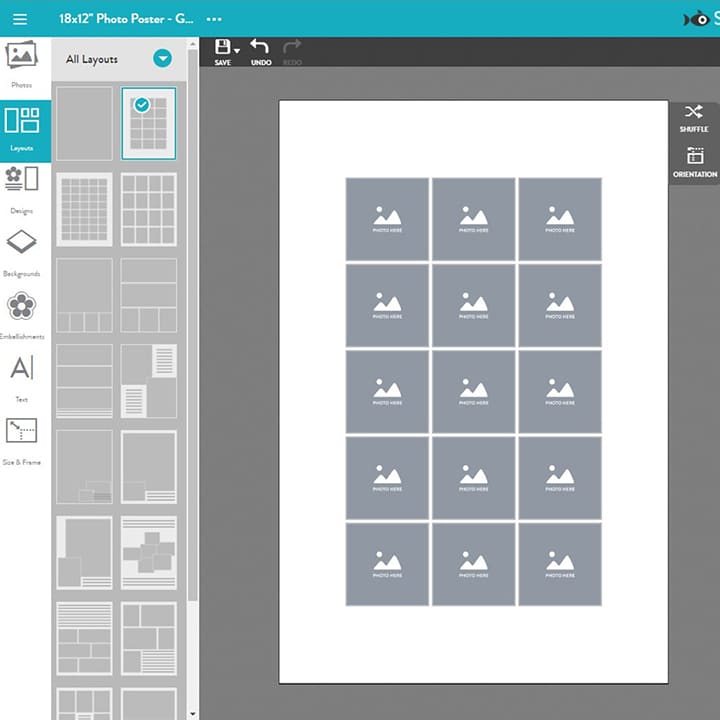Select the Layouts sidebar tab
This screenshot has height=720, width=720.
tap(25, 131)
